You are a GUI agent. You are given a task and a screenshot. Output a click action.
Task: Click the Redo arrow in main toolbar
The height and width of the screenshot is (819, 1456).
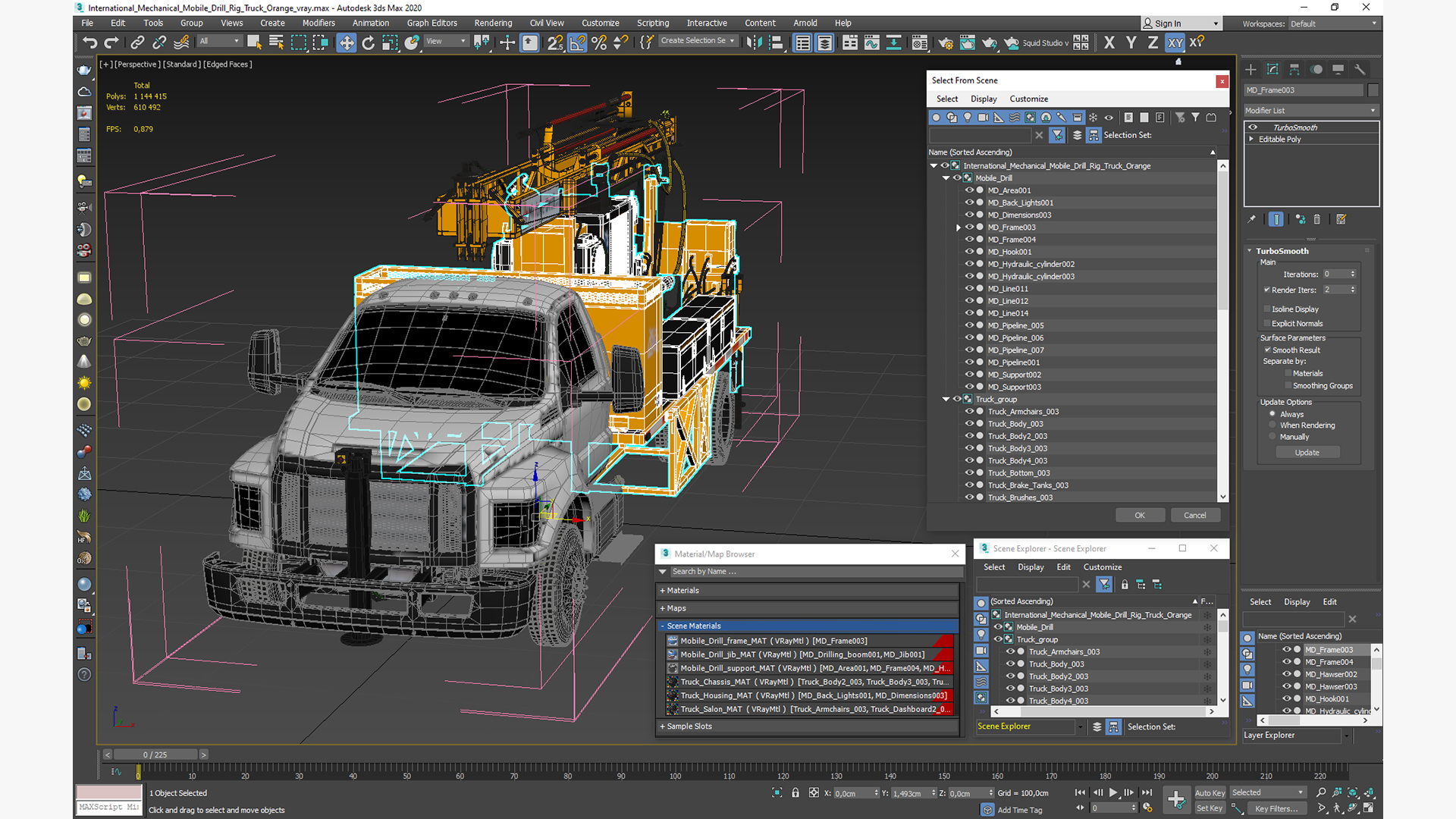coord(111,42)
